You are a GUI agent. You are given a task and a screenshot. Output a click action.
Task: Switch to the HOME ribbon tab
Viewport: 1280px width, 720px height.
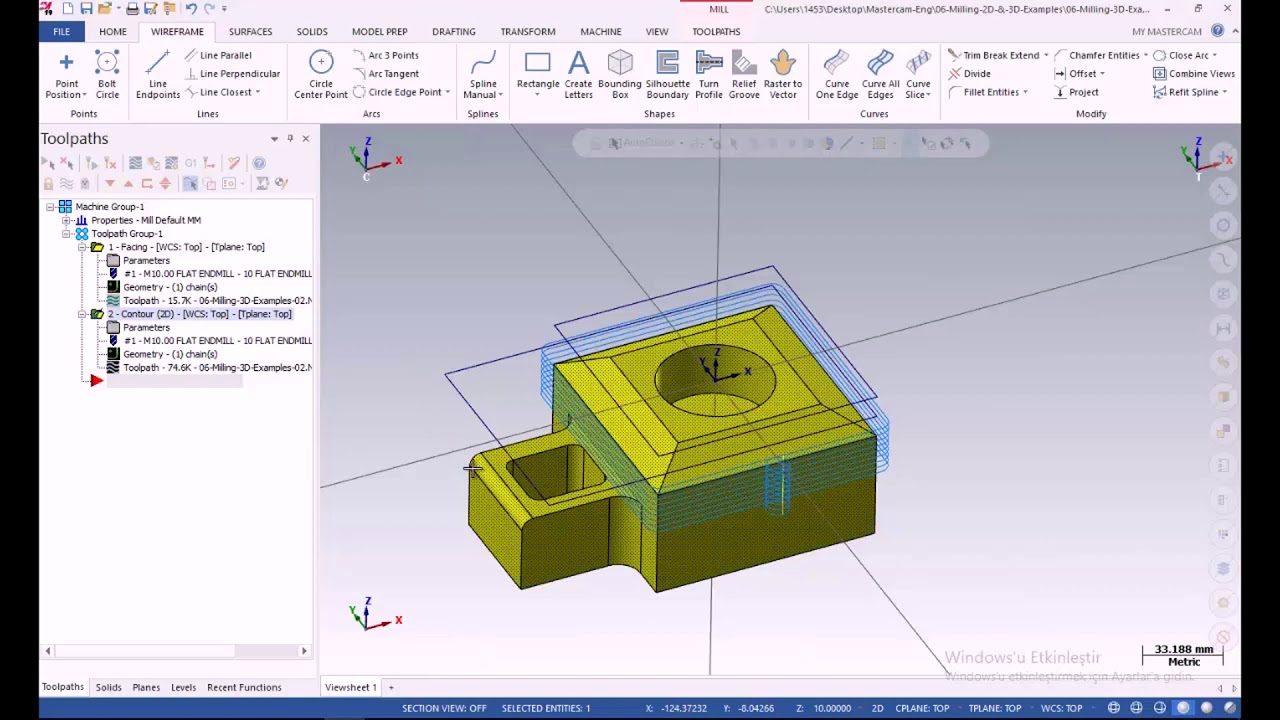[x=113, y=31]
